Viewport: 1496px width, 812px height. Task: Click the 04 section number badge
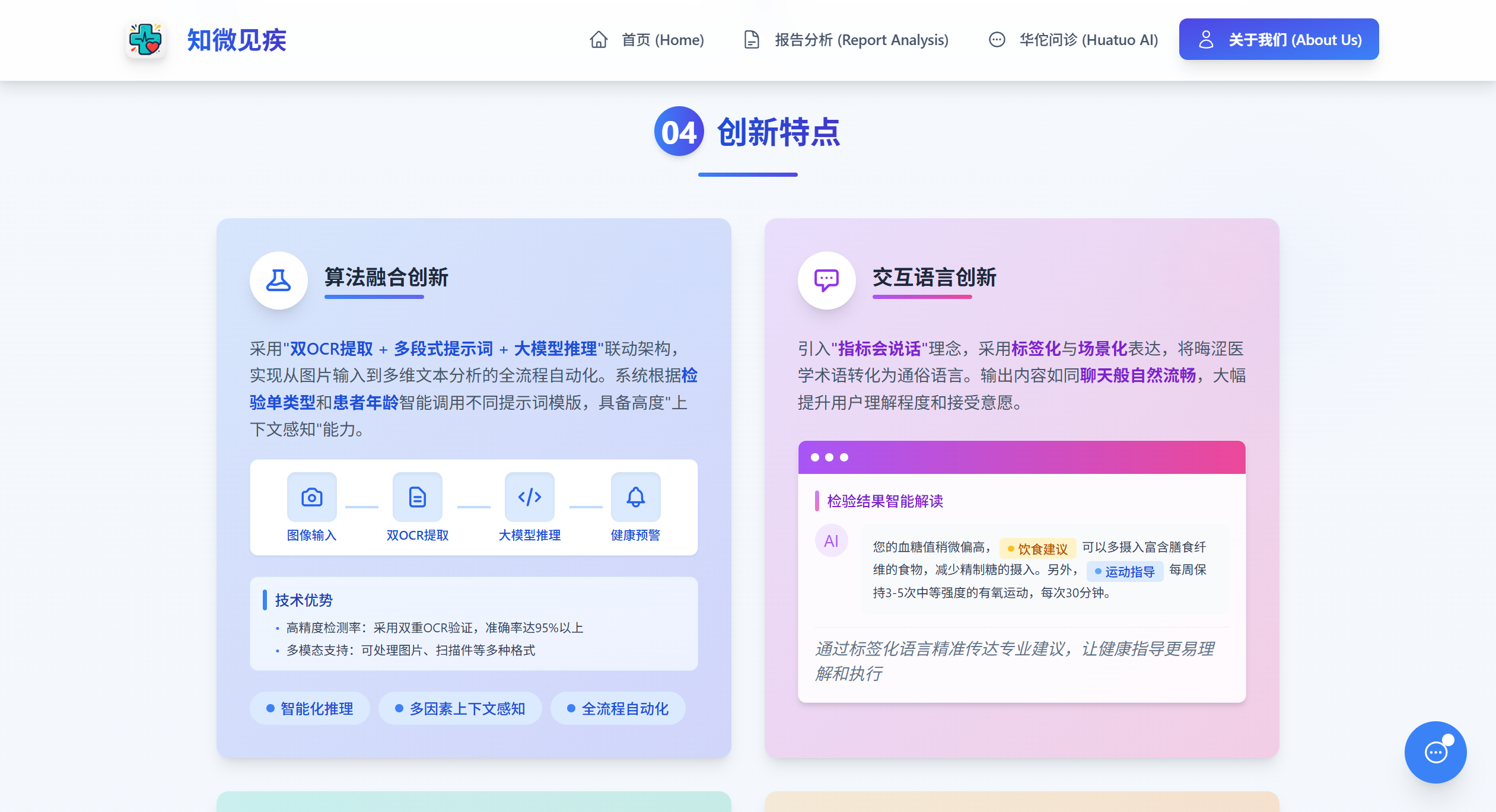pos(679,132)
